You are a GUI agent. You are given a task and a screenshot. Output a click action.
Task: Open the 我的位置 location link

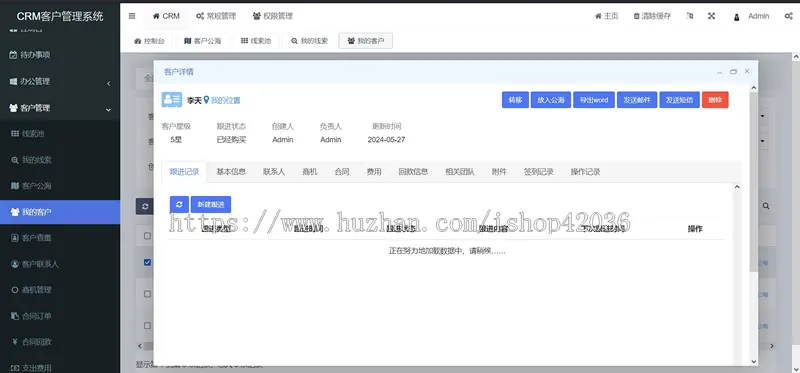tap(222, 101)
